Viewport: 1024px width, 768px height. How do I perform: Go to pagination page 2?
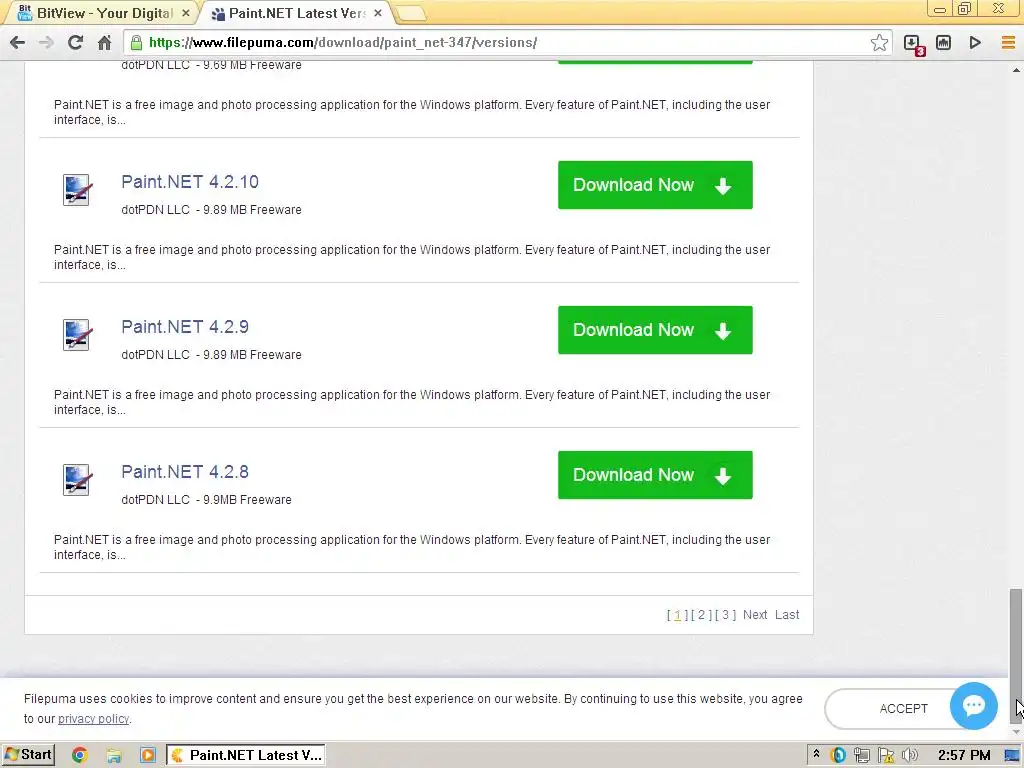click(x=701, y=615)
